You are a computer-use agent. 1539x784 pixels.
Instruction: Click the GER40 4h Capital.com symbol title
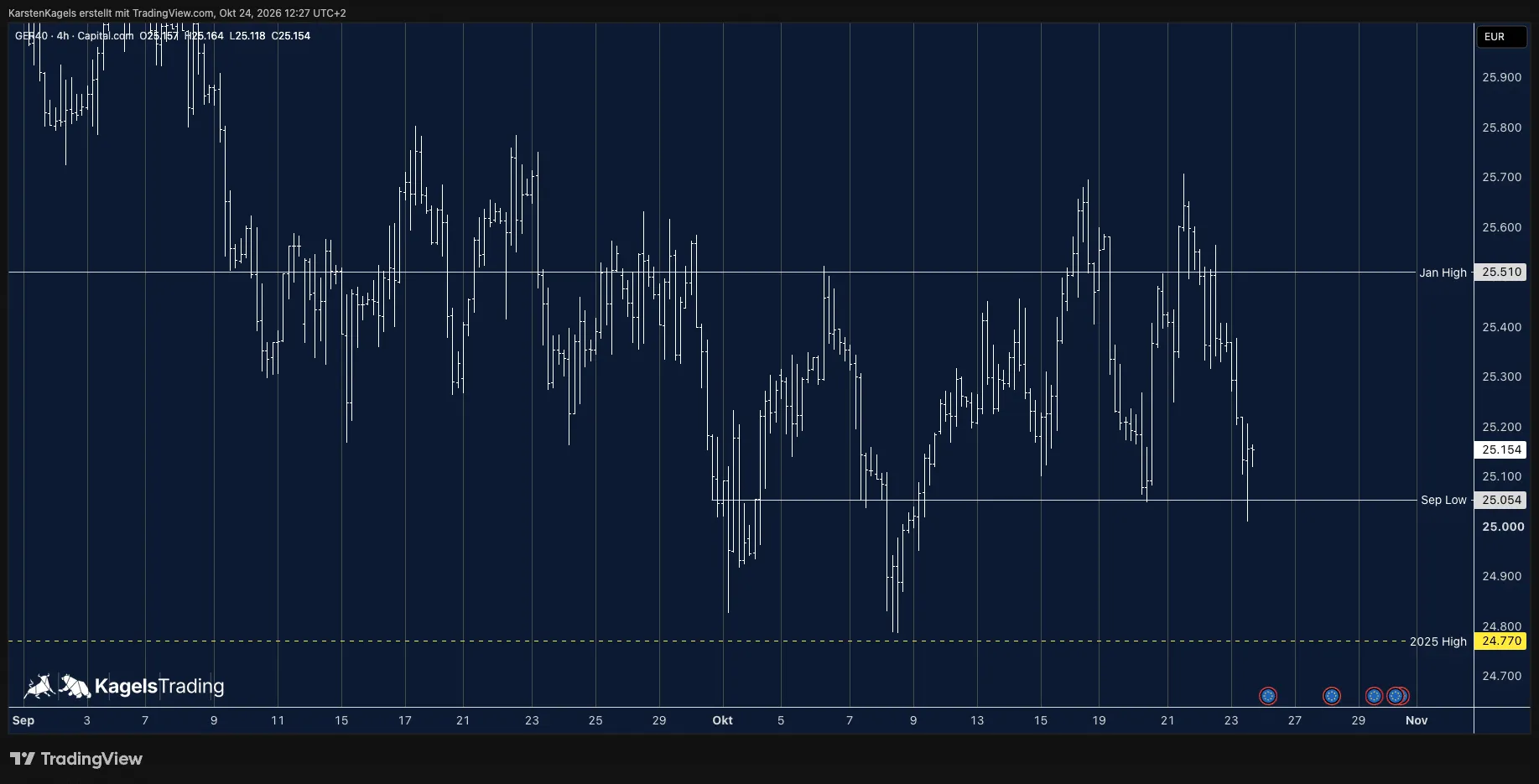[x=75, y=36]
